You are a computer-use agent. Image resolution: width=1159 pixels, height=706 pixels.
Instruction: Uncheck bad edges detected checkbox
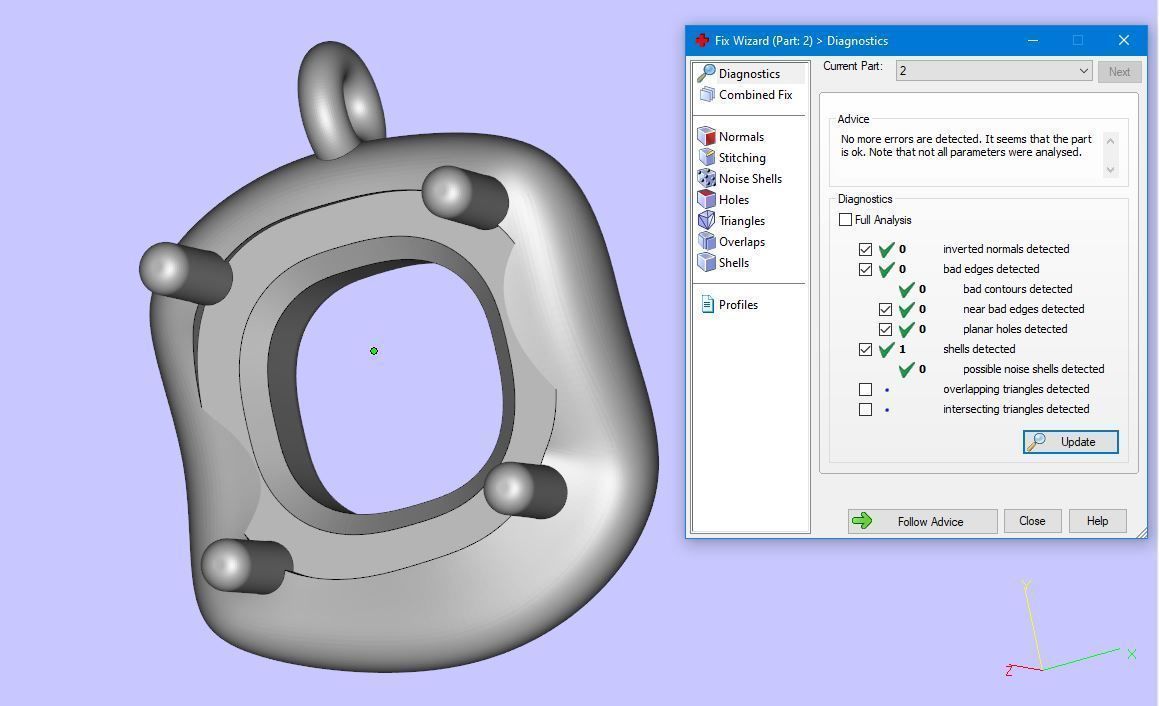tap(866, 269)
